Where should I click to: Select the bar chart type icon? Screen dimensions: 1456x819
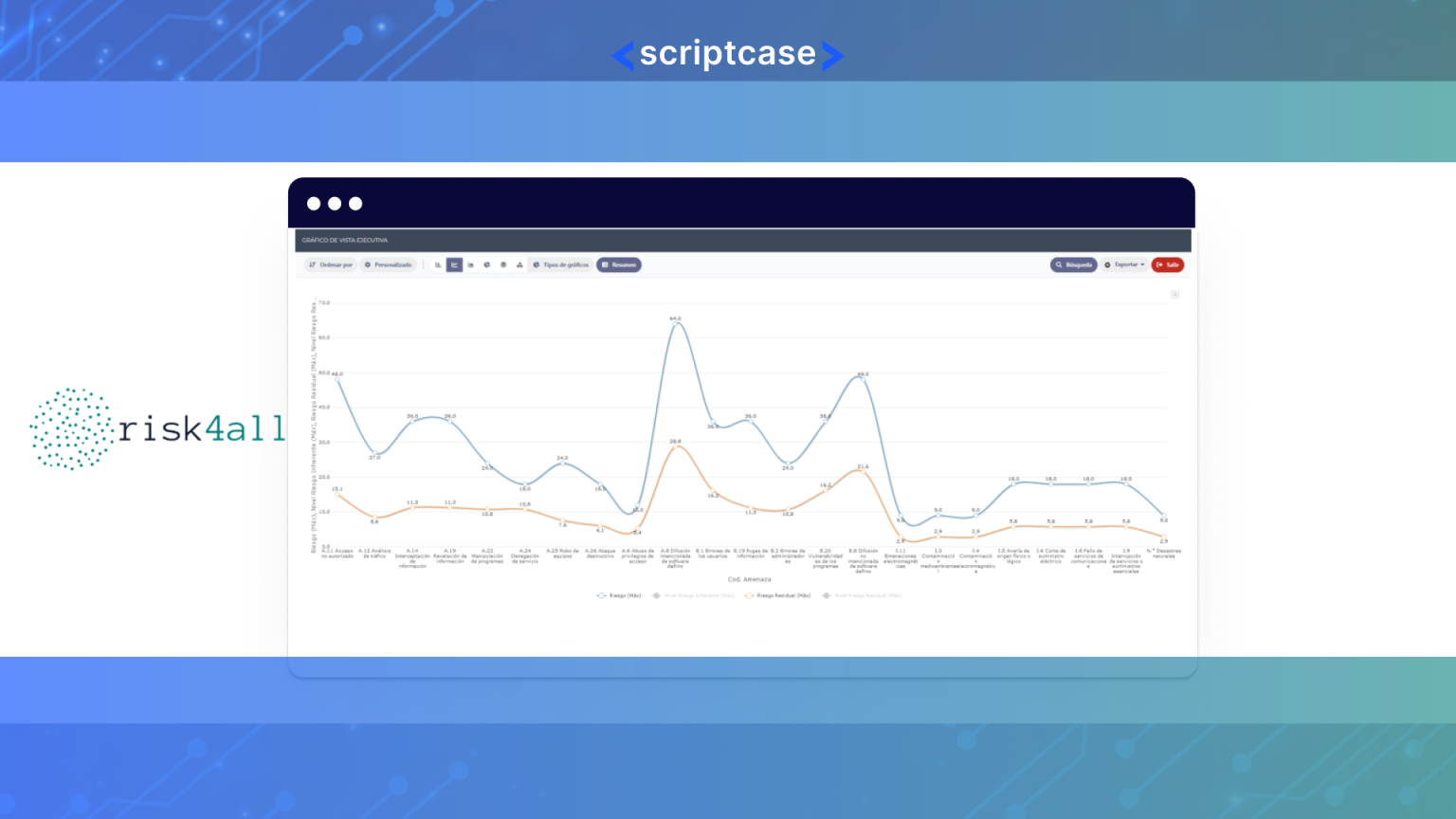(x=438, y=265)
